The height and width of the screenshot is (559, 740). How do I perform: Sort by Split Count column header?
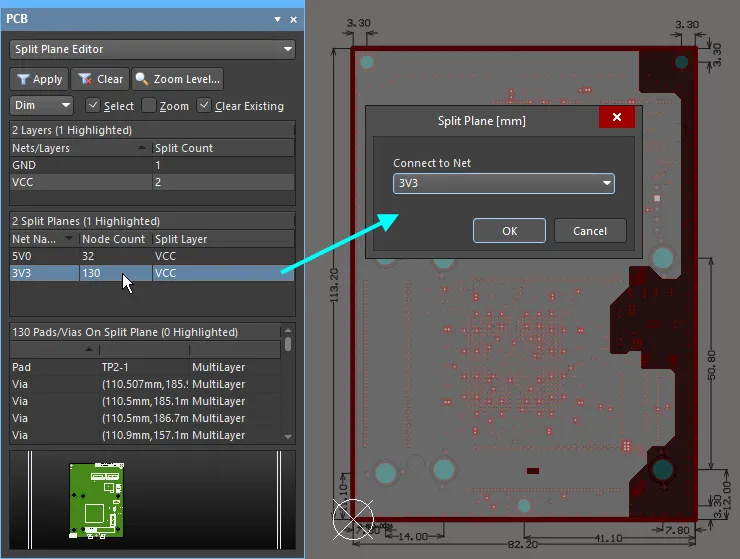(x=224, y=148)
